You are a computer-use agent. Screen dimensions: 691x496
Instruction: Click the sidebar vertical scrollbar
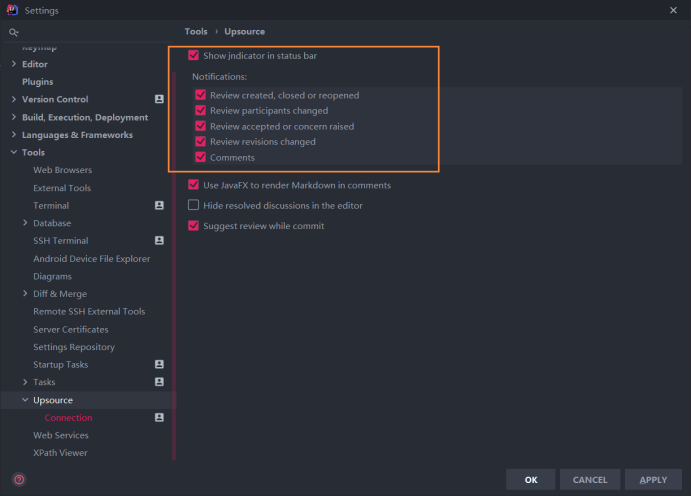174,267
